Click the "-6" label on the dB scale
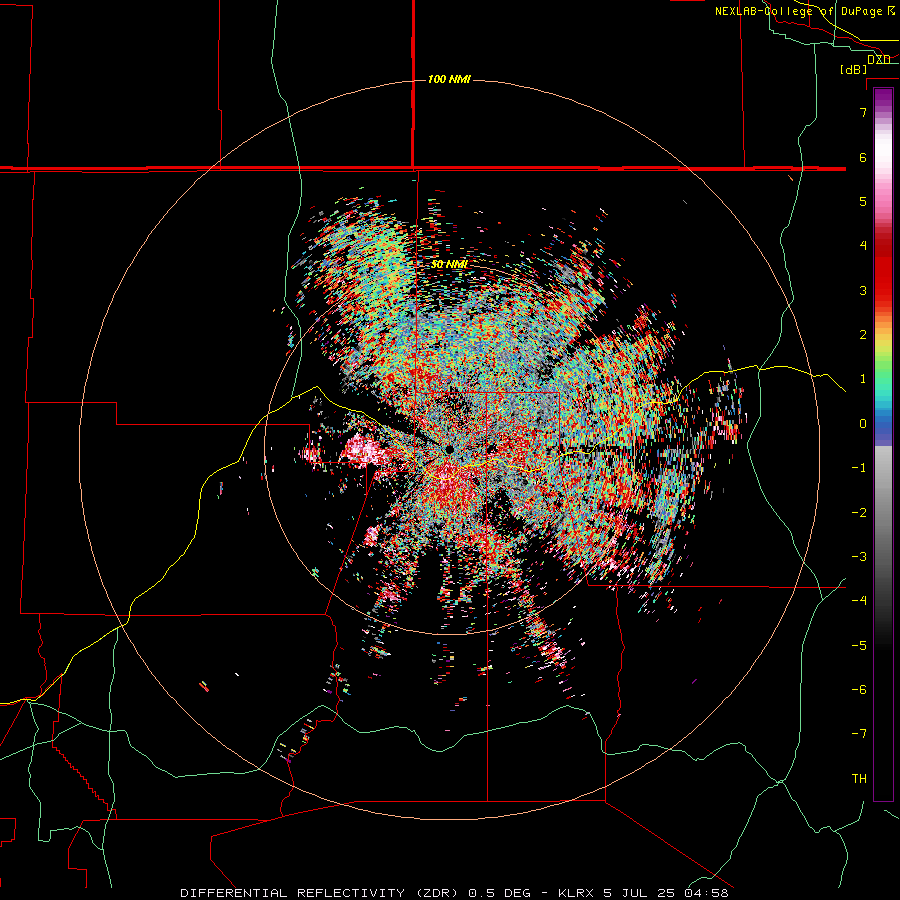Image resolution: width=900 pixels, height=900 pixels. (859, 690)
